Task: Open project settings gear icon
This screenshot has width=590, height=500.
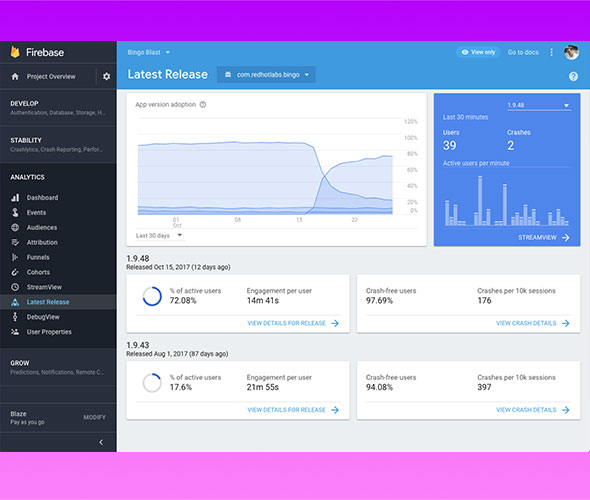Action: (x=106, y=76)
